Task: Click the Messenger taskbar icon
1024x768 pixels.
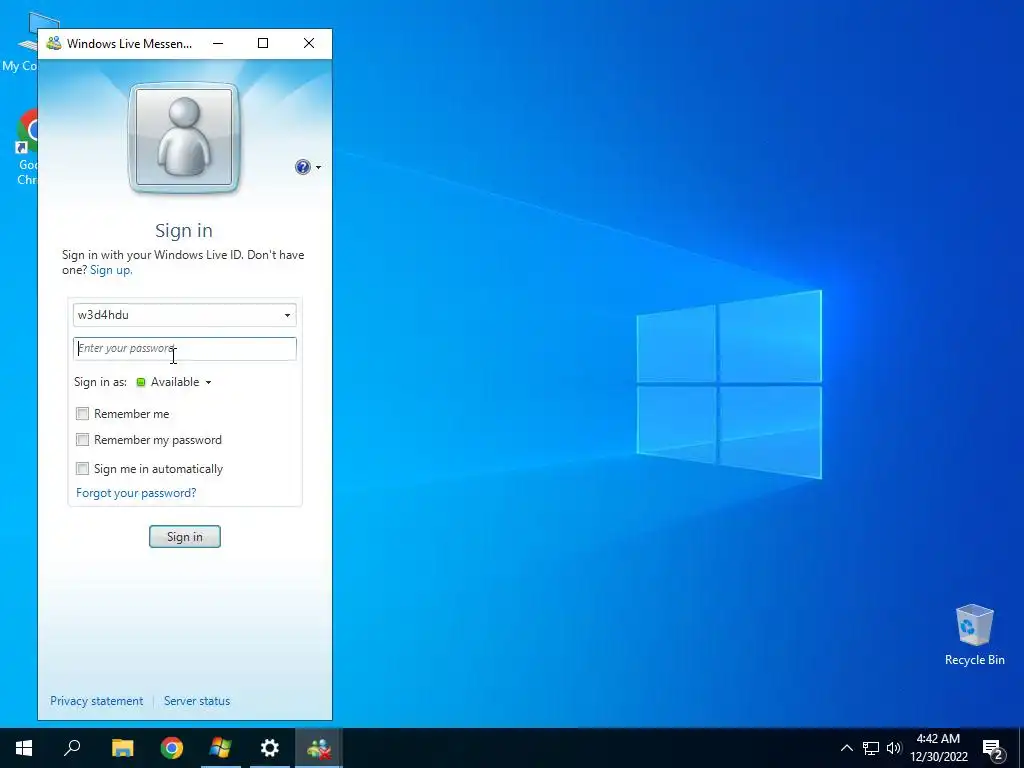Action: pos(319,748)
